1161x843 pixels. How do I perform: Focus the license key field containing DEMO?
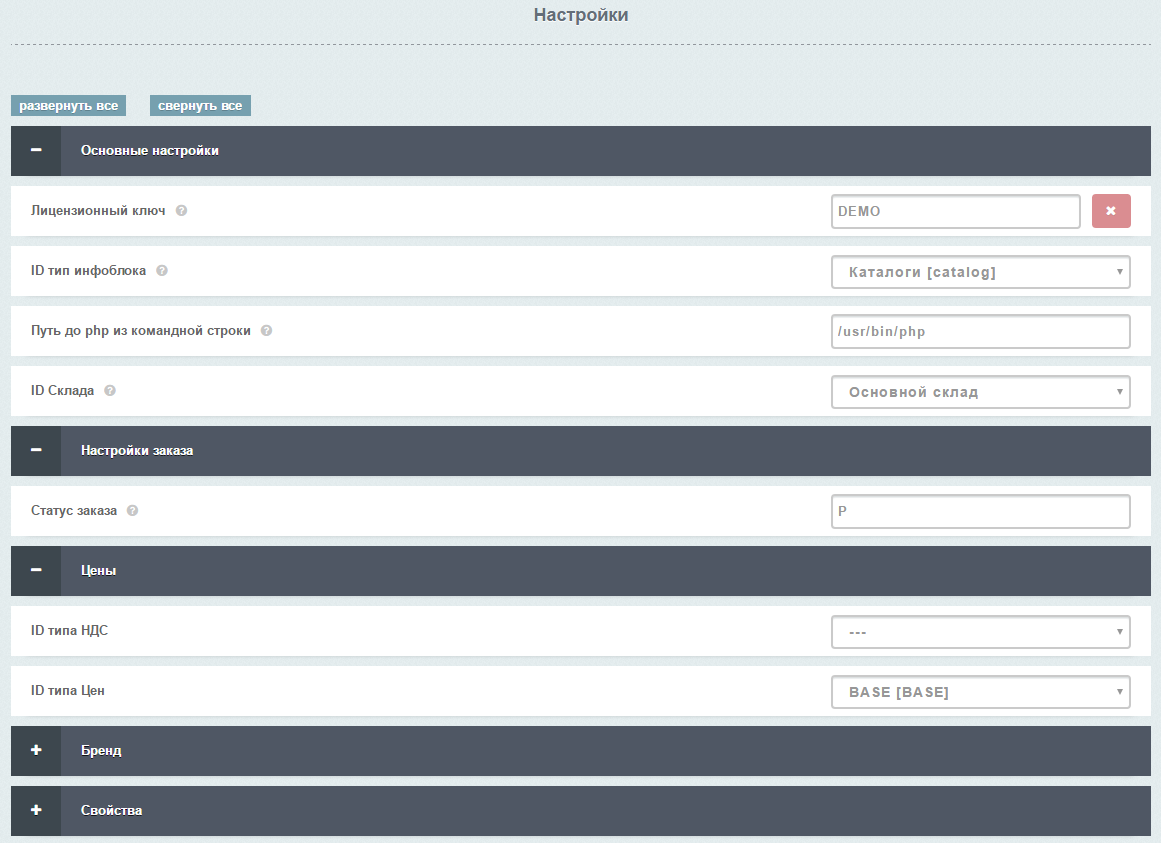(x=955, y=211)
